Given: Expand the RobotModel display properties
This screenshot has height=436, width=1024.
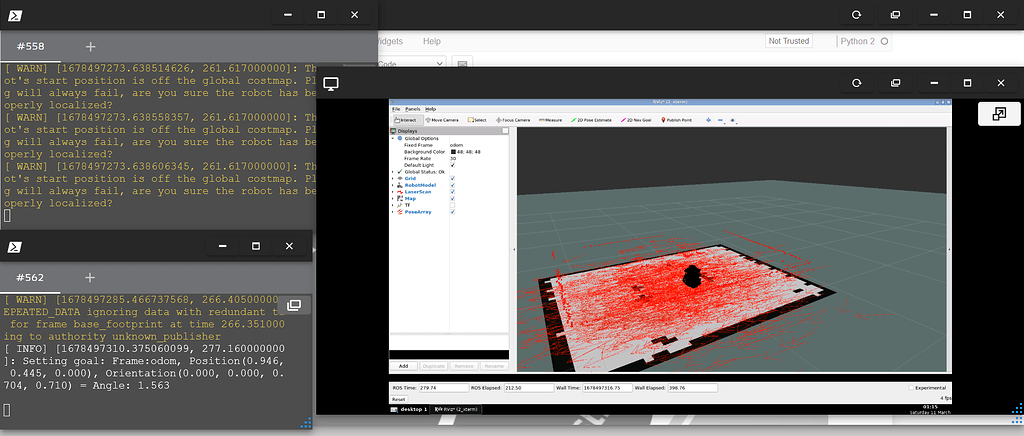Looking at the screenshot, I should click(392, 185).
